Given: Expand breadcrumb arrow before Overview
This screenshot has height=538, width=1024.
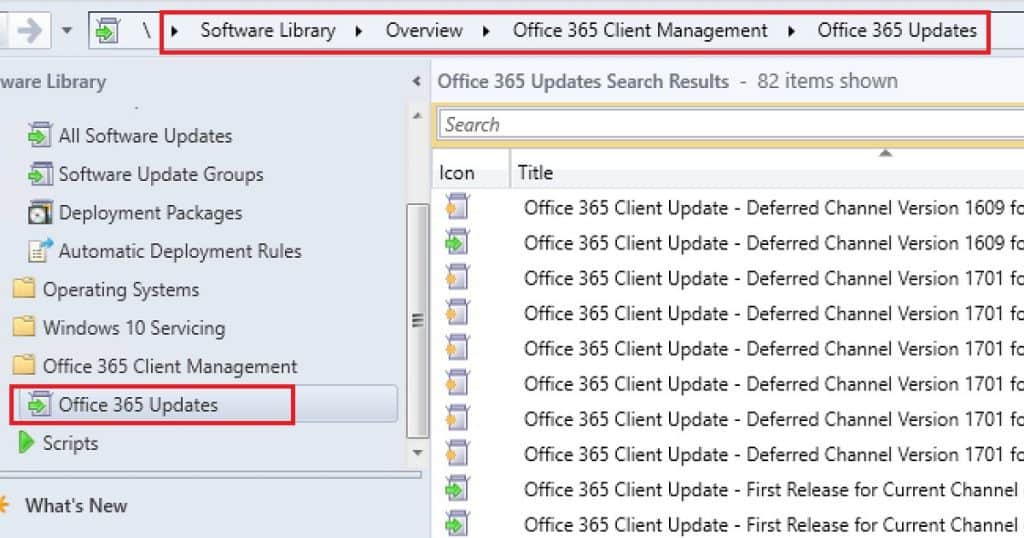Looking at the screenshot, I should 359,31.
